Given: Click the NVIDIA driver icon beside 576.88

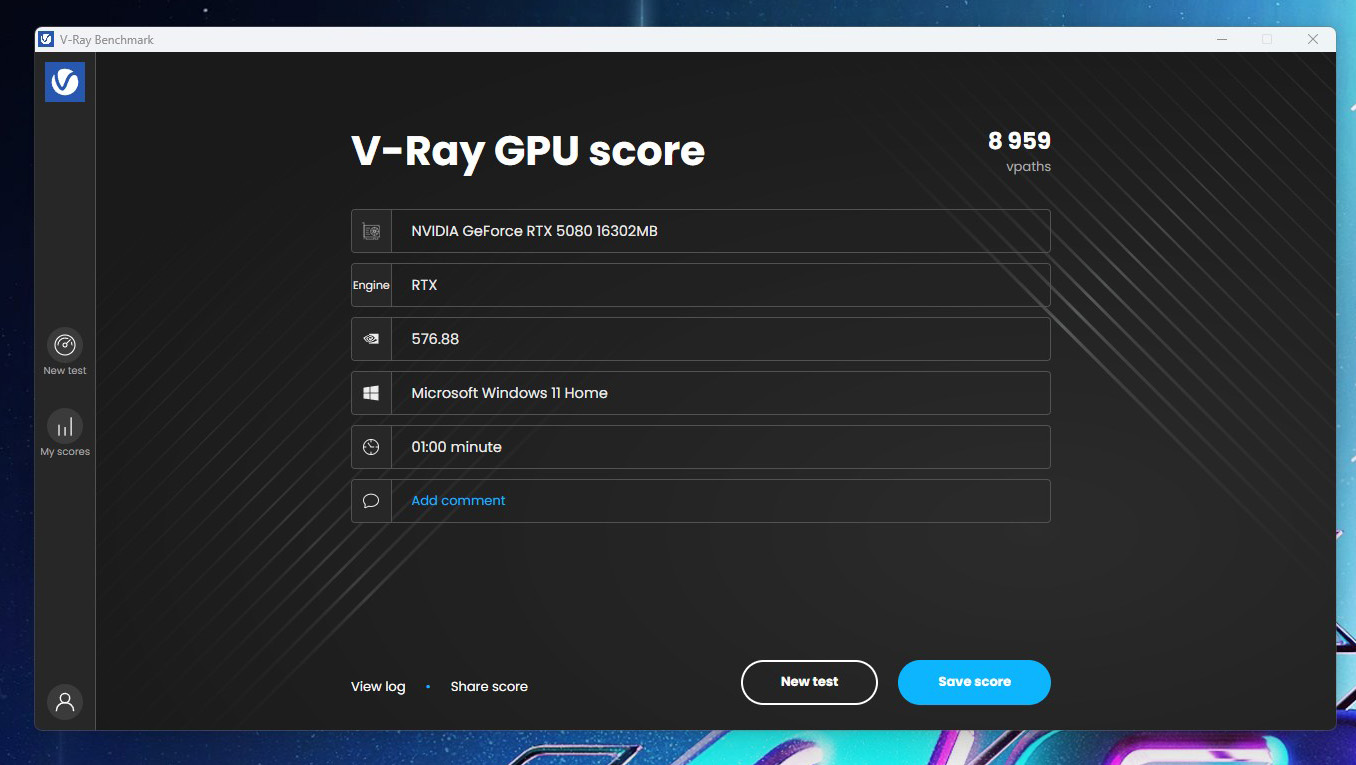Looking at the screenshot, I should point(371,339).
